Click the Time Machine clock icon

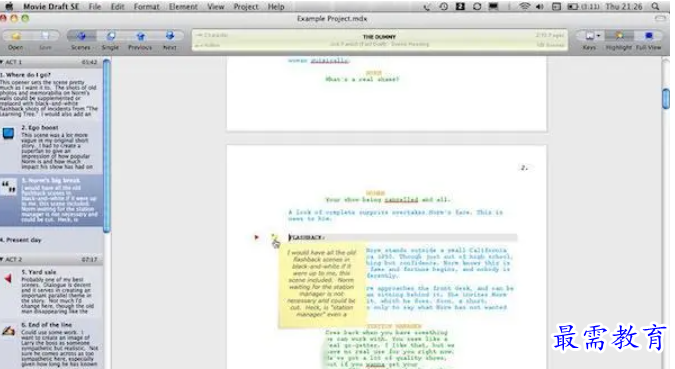pos(443,6)
